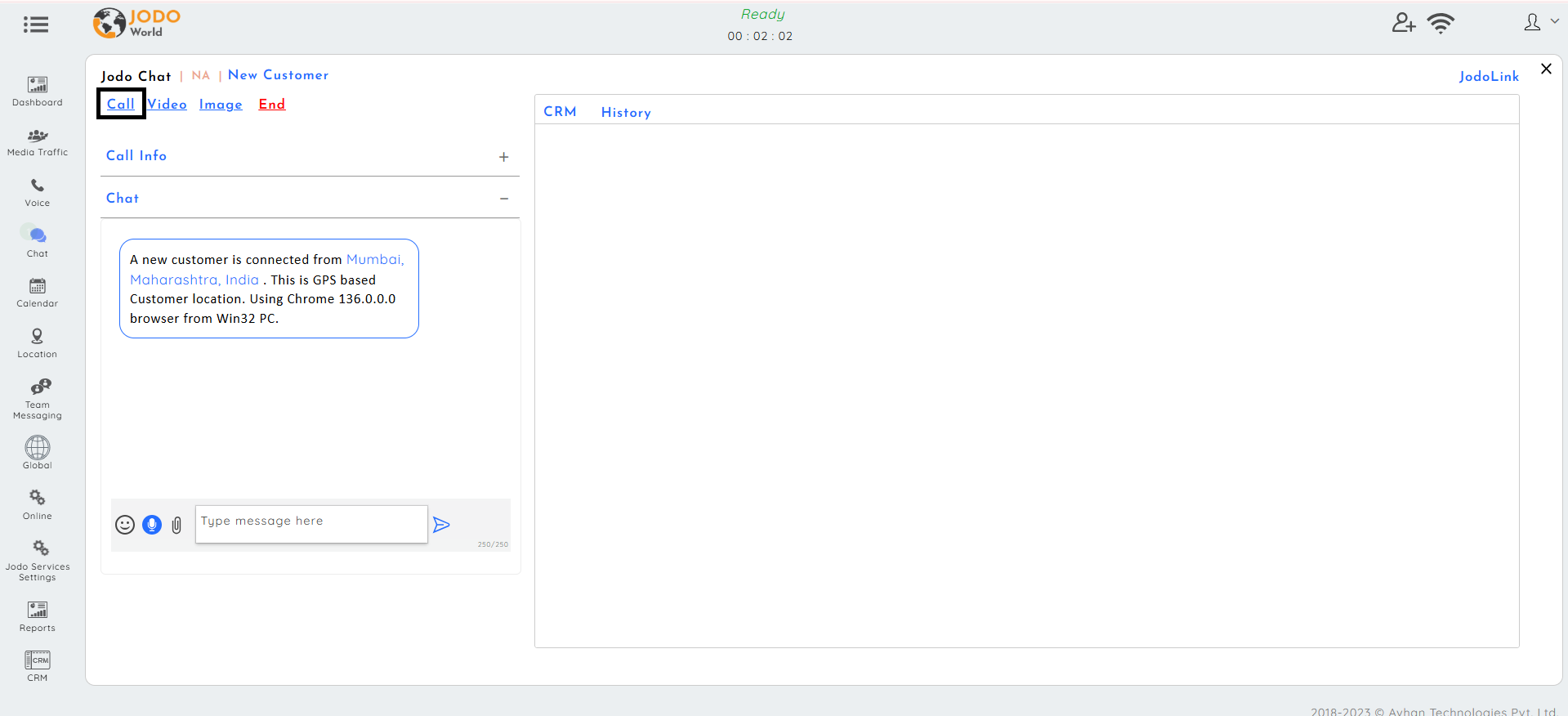Viewport: 1568px width, 716px height.
Task: Open Online settings in sidebar
Action: click(x=38, y=506)
